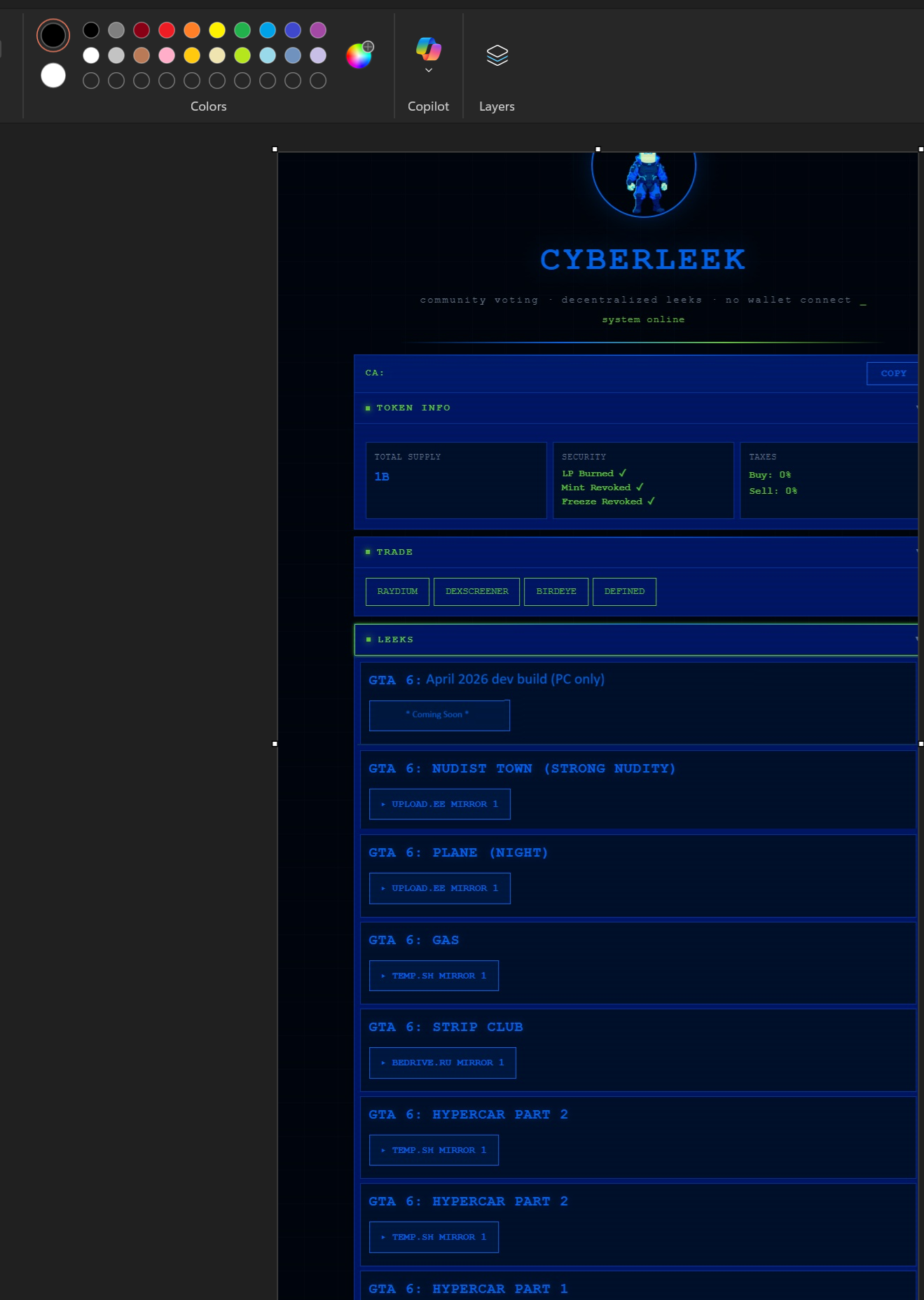The width and height of the screenshot is (924, 1300).
Task: Select the pale light-blue palette swatch
Action: tap(268, 55)
